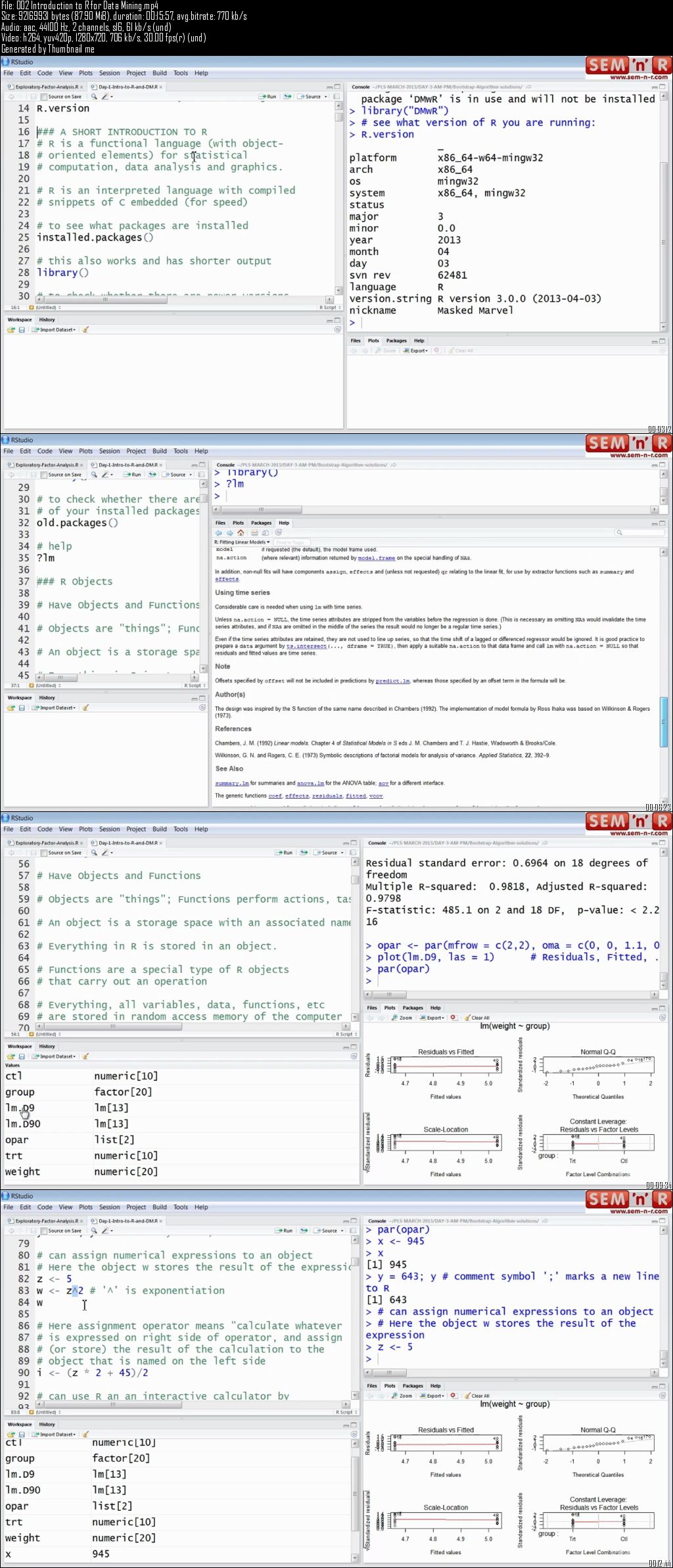Open the Export dropdown in the first frame's Plots pane
This screenshot has height=1568, width=673.
[x=416, y=351]
